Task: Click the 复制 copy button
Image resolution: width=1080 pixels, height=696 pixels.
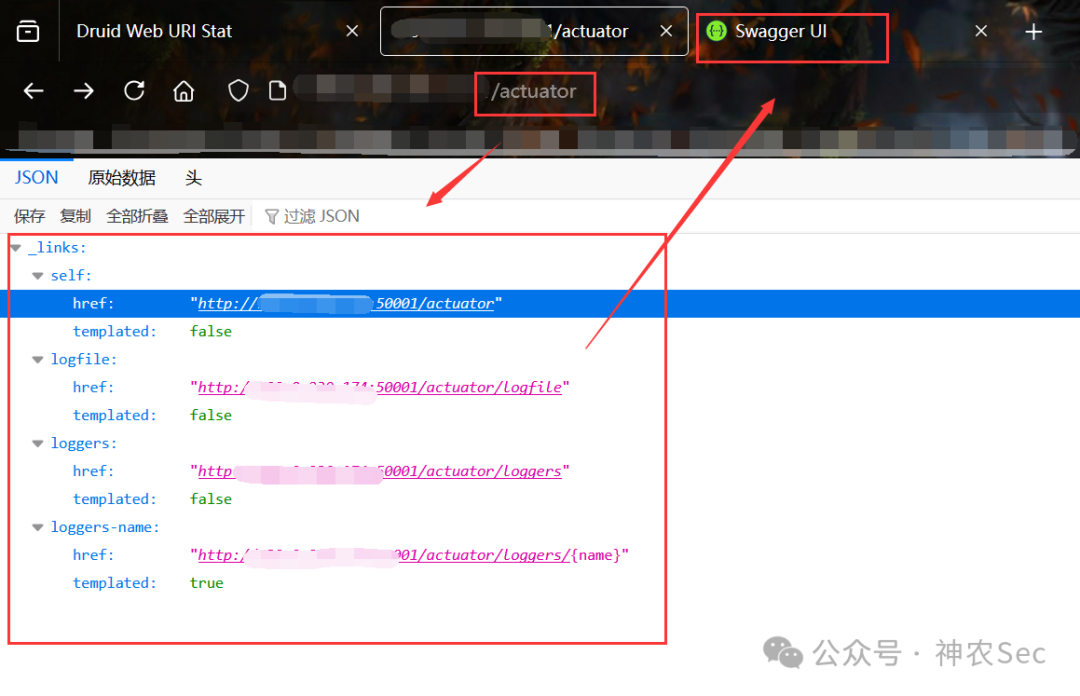Action: pyautogui.click(x=75, y=216)
